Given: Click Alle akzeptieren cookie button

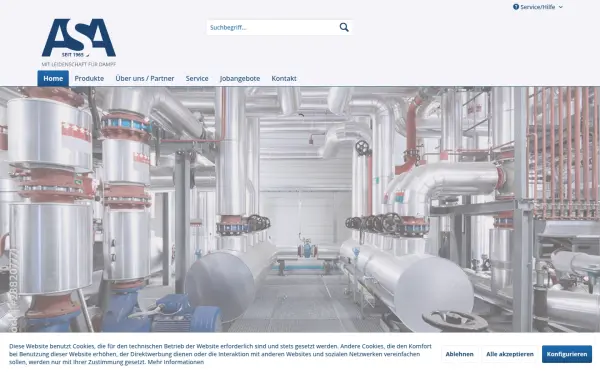Looking at the screenshot, I should click(x=510, y=354).
